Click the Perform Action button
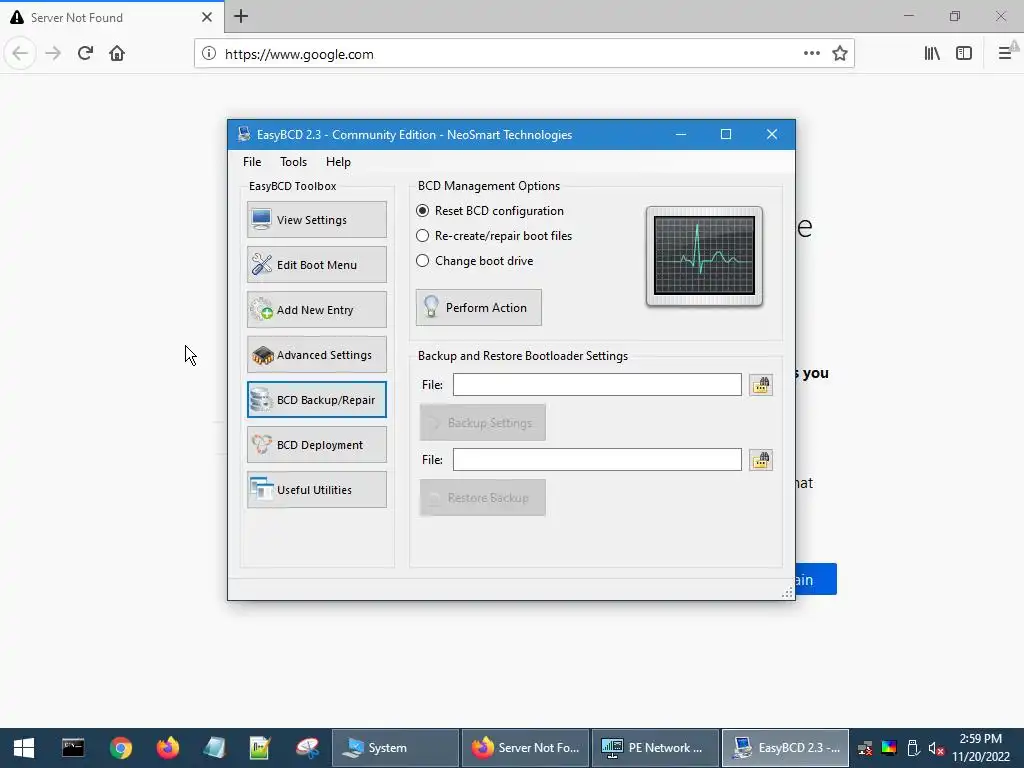This screenshot has height=768, width=1024. click(479, 308)
